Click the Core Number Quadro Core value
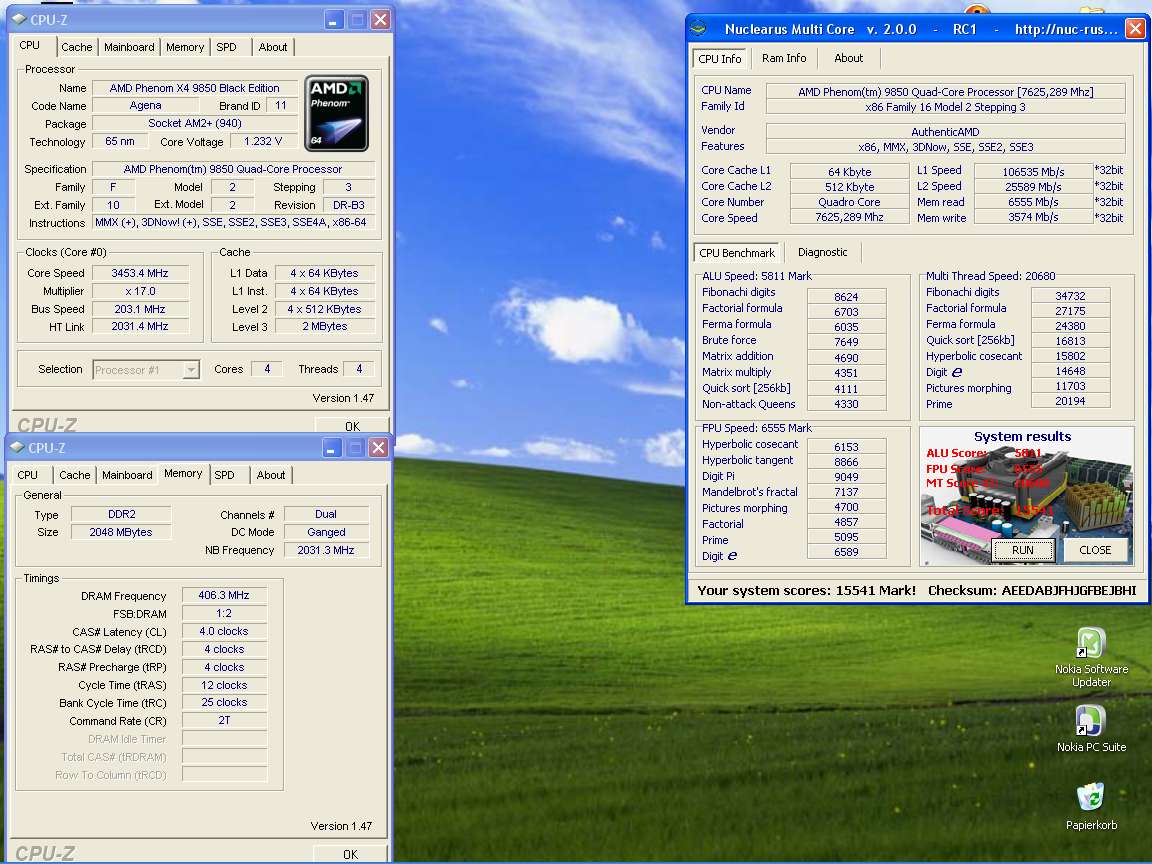Image resolution: width=1152 pixels, height=864 pixels. click(x=849, y=202)
